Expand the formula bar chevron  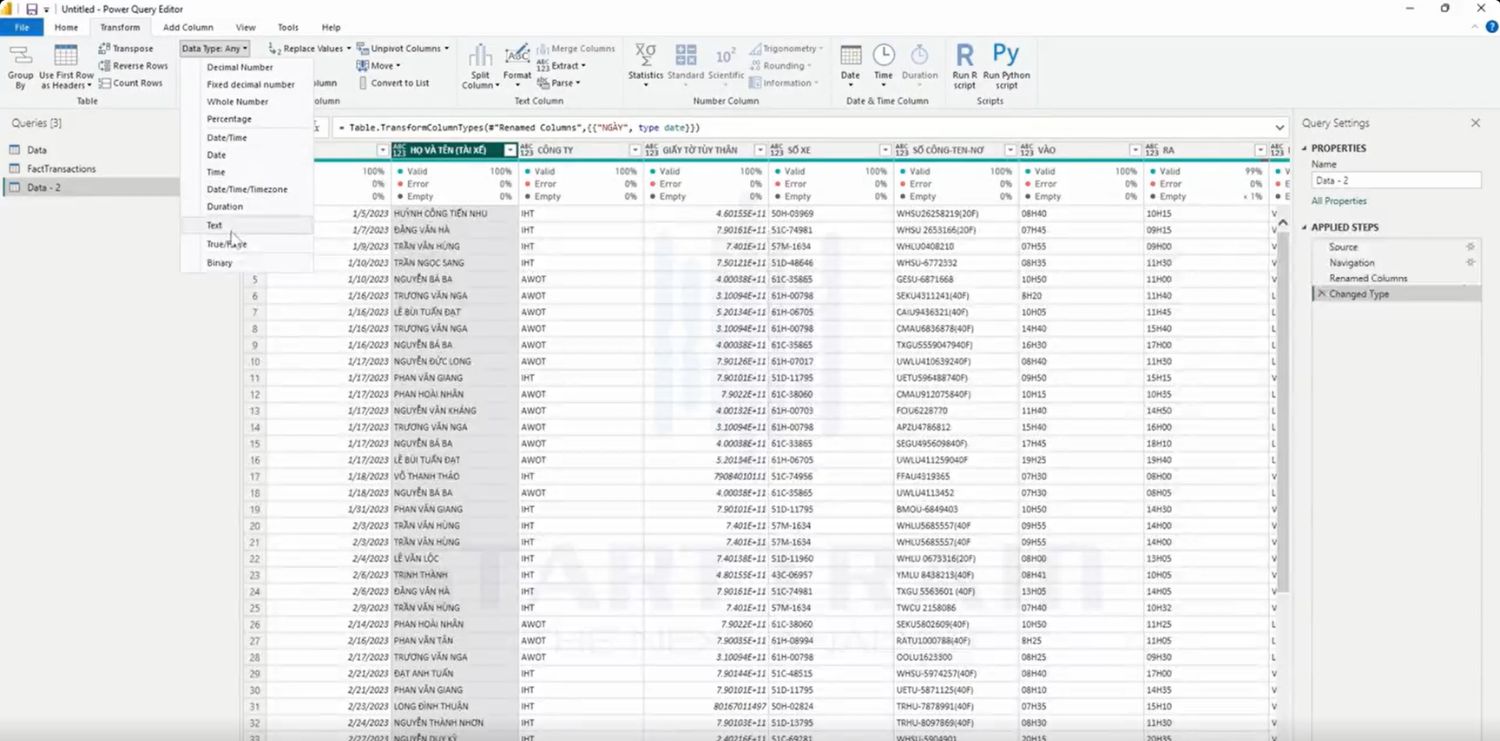(x=1279, y=128)
